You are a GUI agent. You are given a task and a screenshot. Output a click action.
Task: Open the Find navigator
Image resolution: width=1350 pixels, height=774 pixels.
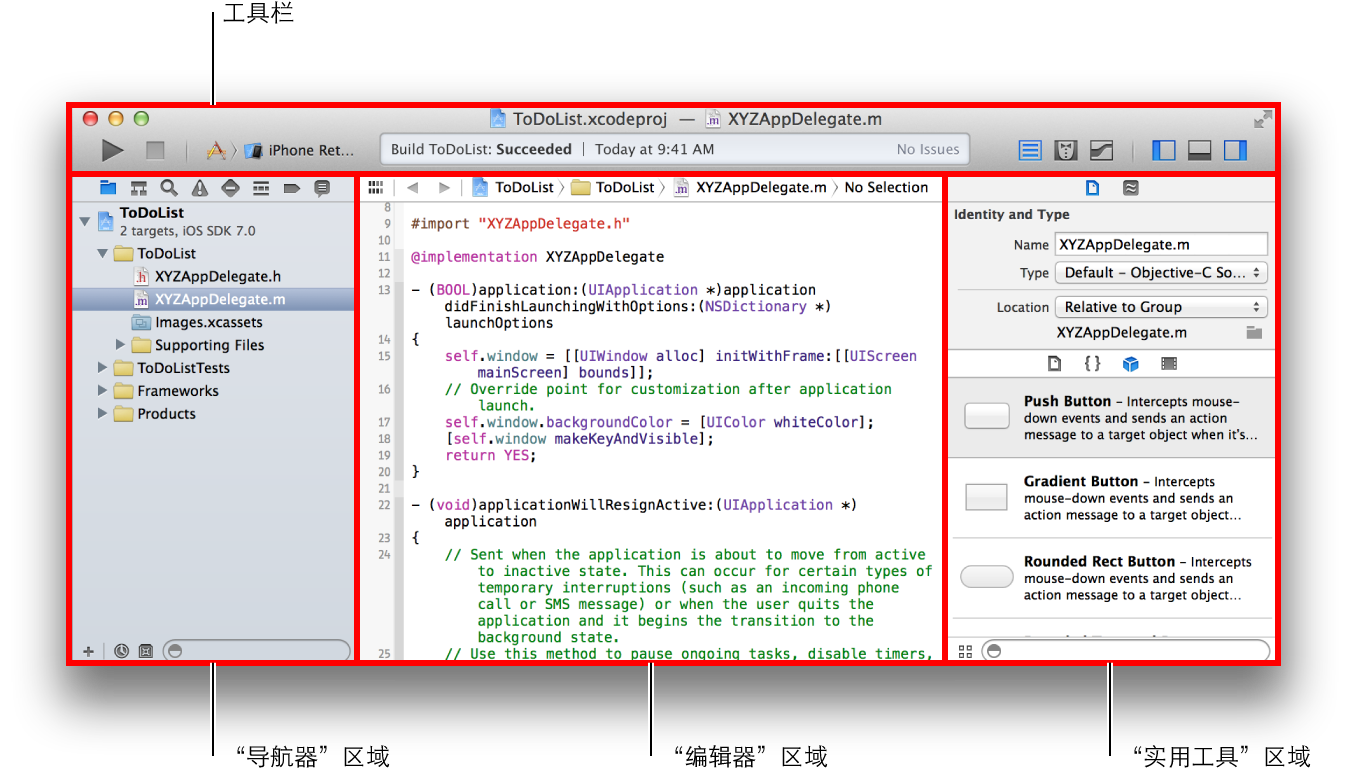[x=169, y=188]
